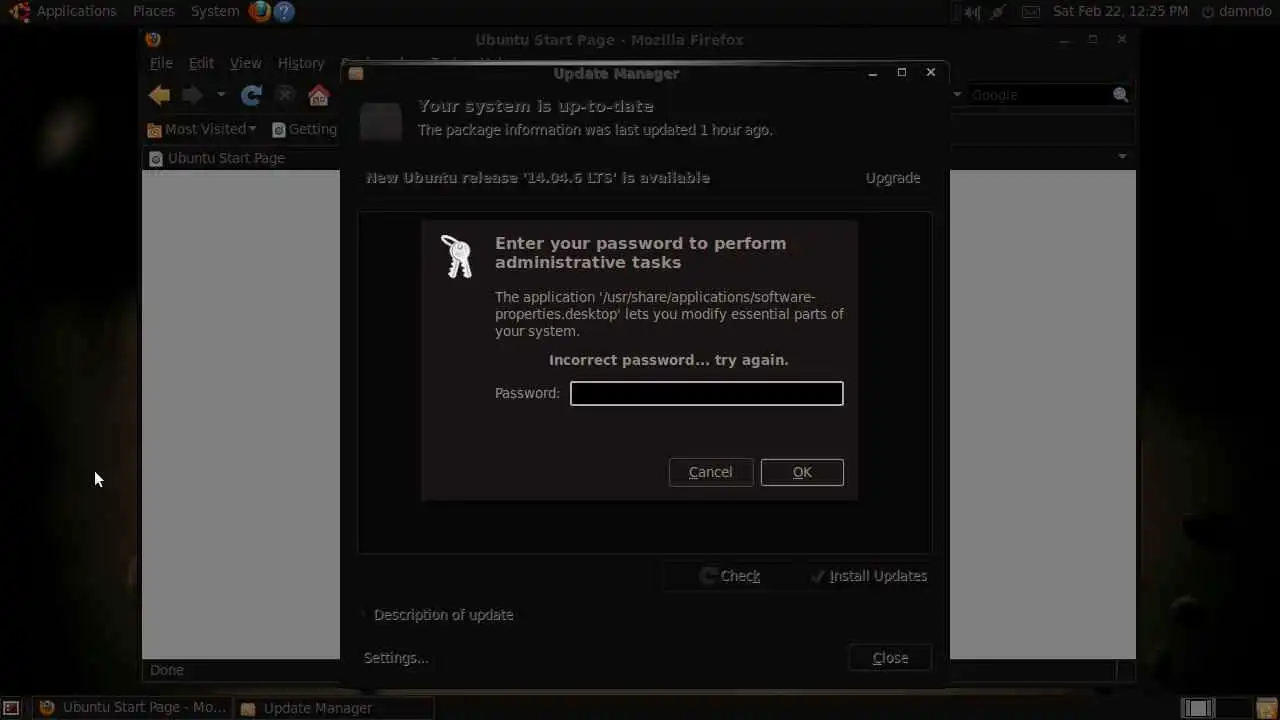Image resolution: width=1280 pixels, height=720 pixels.
Task: Click the Forward arrow in Firefox toolbar
Action: click(x=192, y=95)
